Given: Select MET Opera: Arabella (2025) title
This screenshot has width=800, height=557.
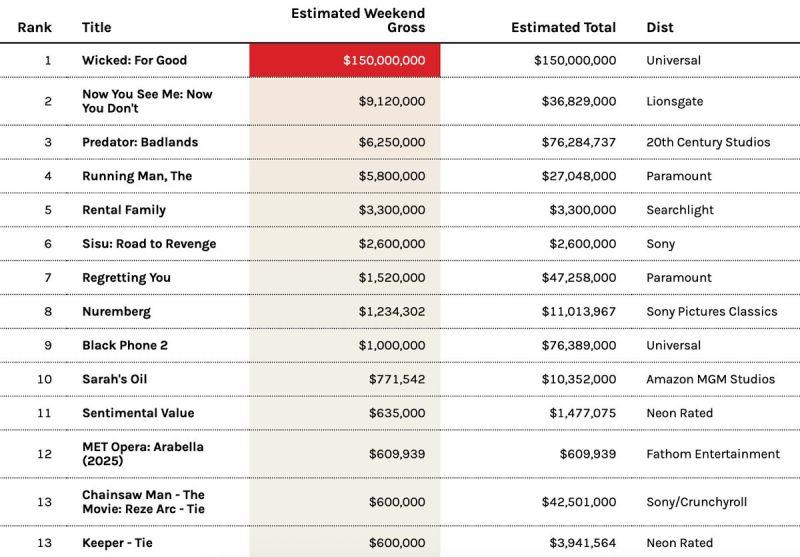Looking at the screenshot, I should [x=142, y=454].
